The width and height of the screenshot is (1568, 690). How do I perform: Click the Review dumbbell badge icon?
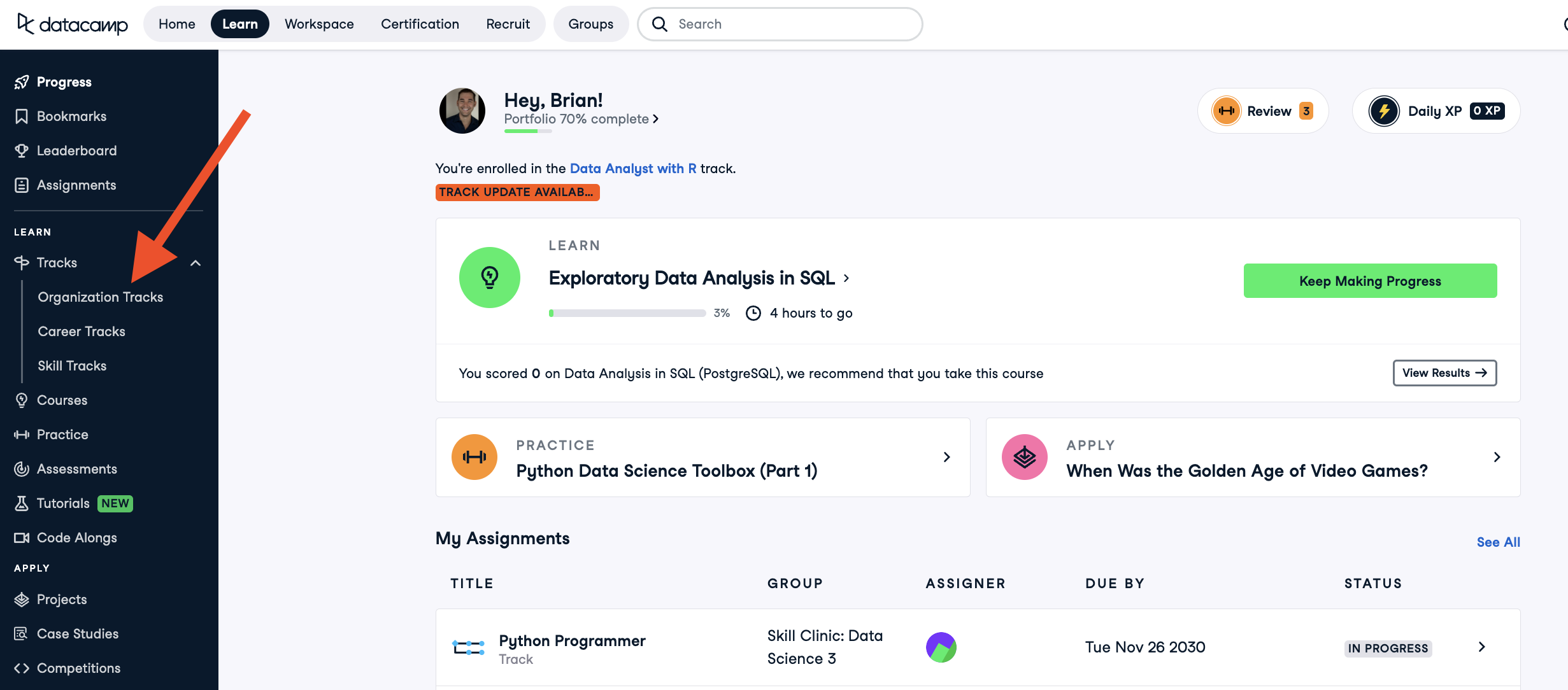1226,111
